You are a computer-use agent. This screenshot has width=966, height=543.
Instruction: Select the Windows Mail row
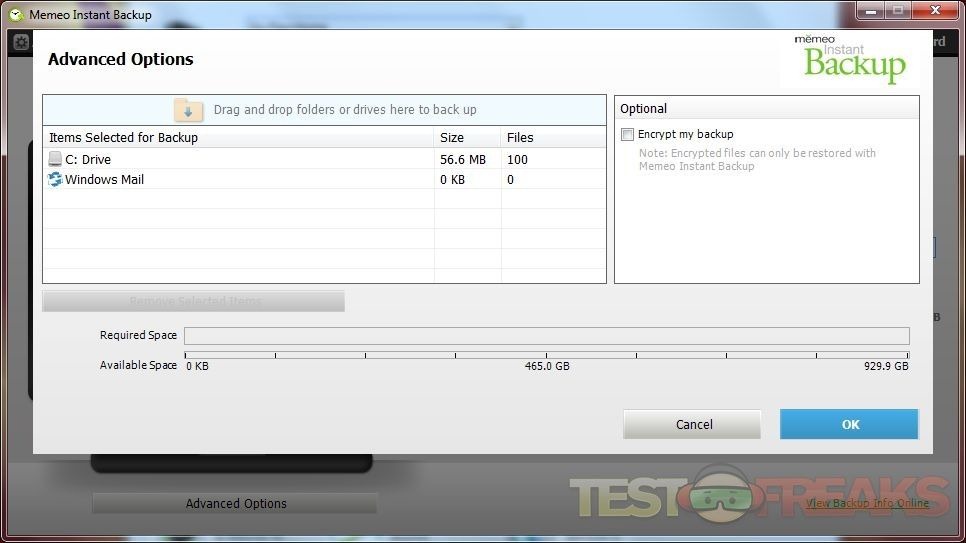click(x=104, y=180)
